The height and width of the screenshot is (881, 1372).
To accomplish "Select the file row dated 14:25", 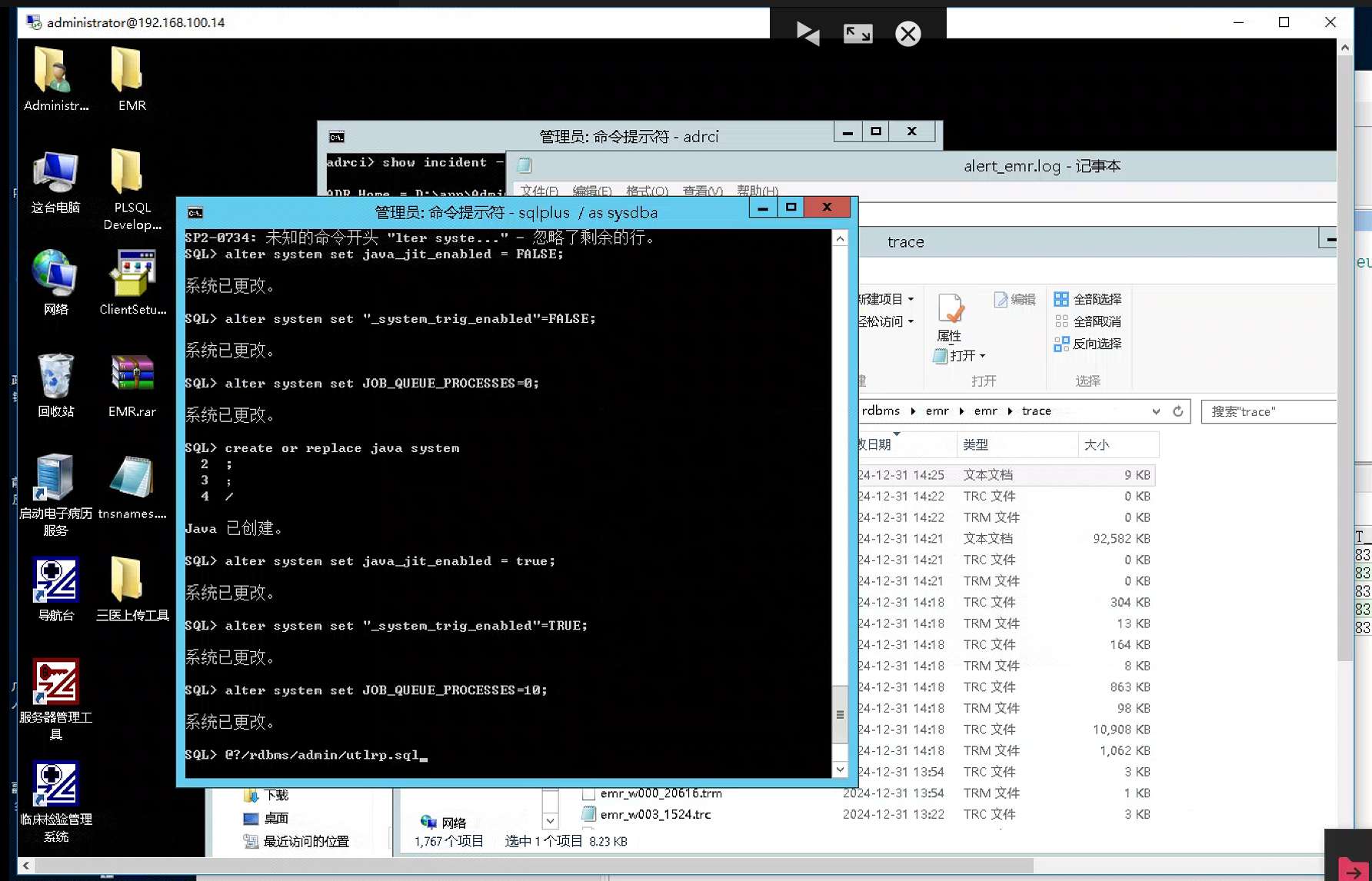I will [x=1007, y=475].
